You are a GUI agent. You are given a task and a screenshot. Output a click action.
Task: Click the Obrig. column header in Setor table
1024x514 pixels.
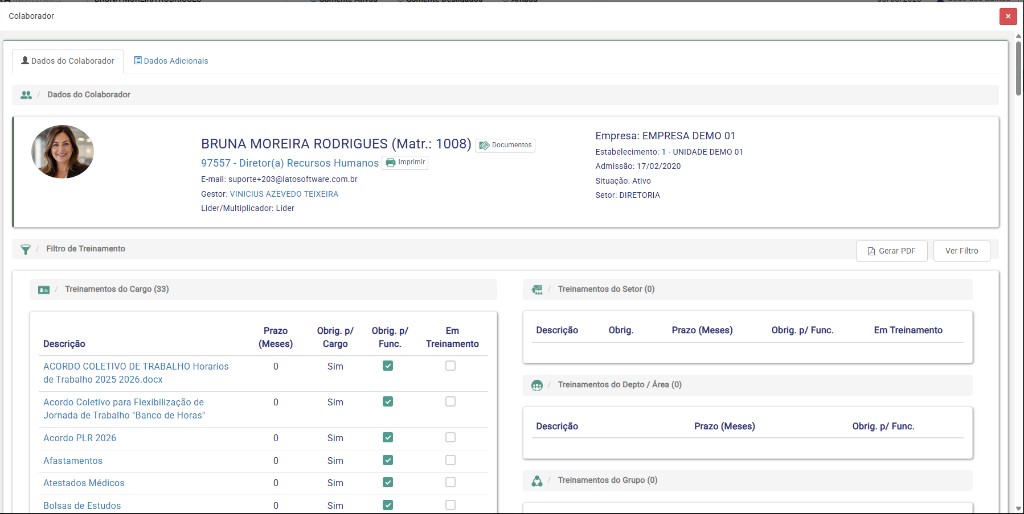pos(621,330)
